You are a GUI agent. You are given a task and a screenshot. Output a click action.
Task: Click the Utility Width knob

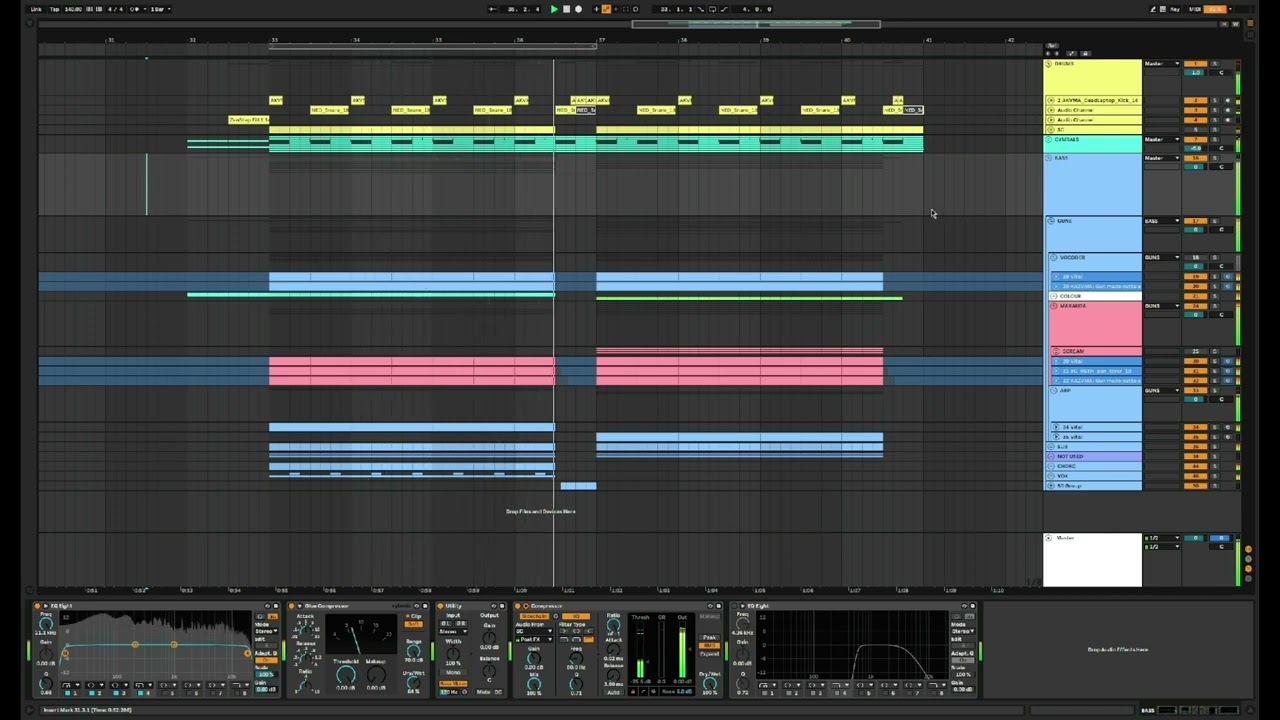pos(453,652)
